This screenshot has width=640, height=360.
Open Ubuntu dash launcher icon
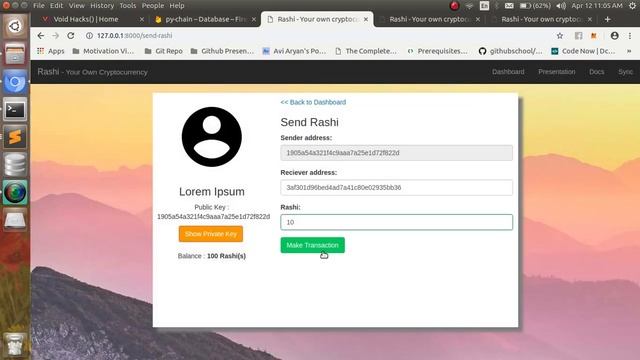tap(15, 27)
